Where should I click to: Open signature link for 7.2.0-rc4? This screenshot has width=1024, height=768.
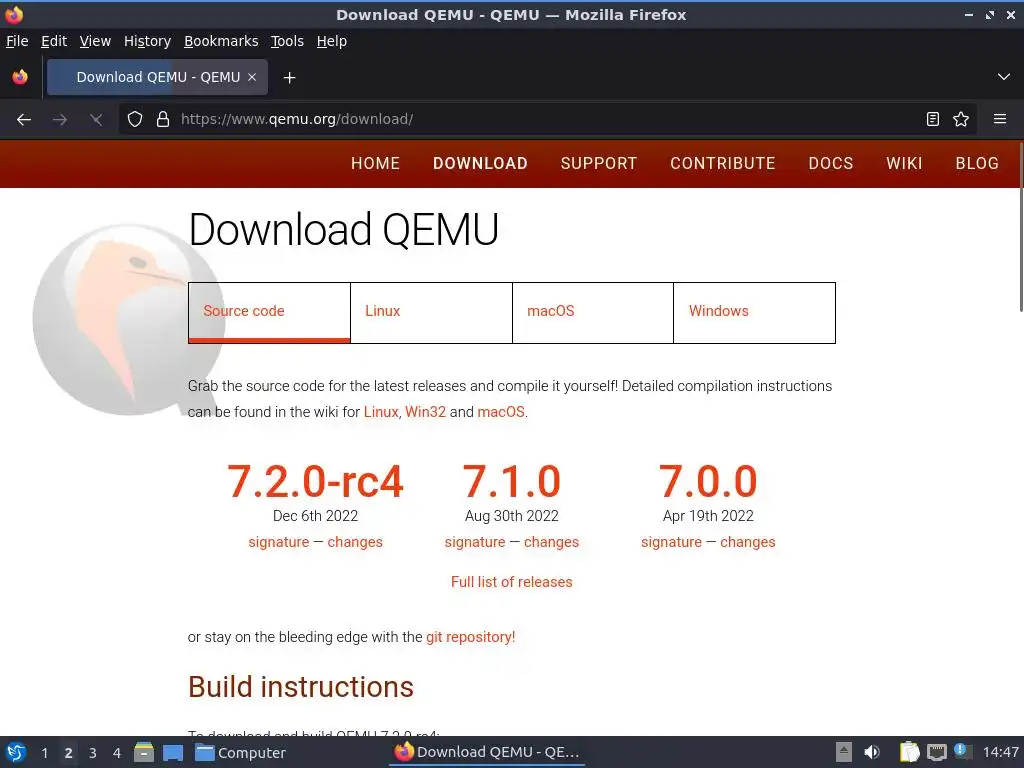(279, 542)
